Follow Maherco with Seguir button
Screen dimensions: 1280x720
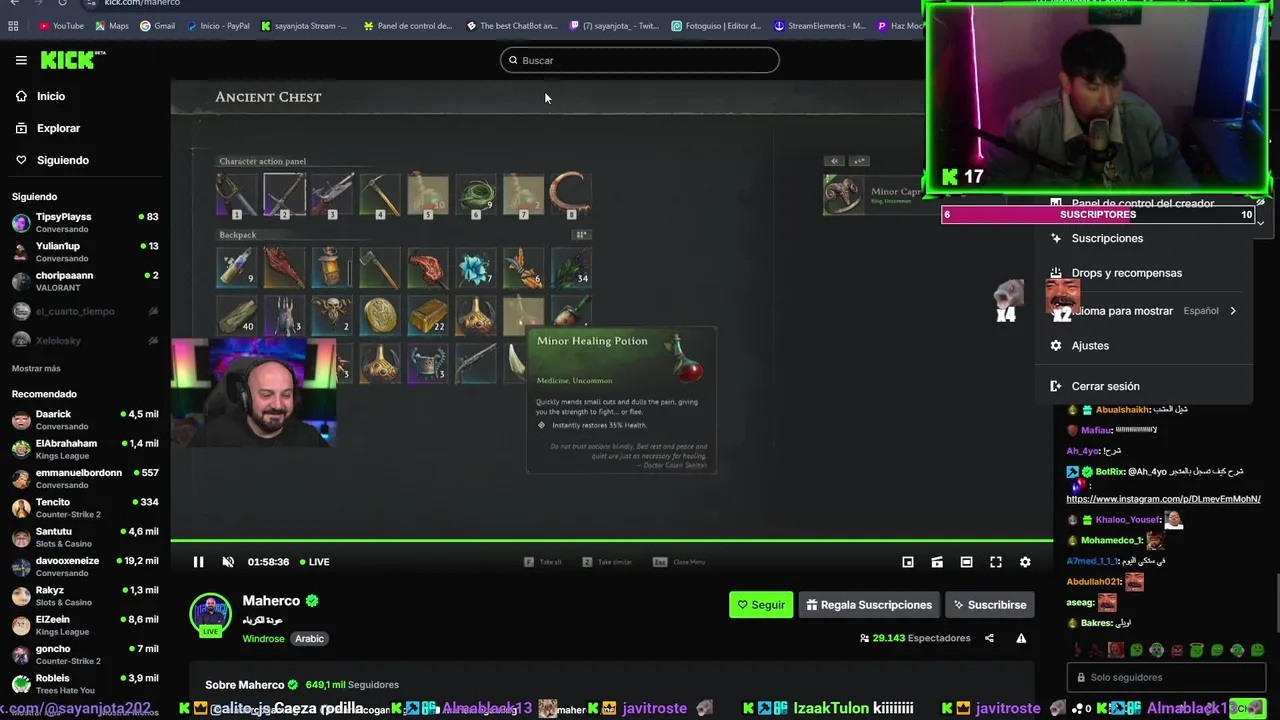point(761,605)
